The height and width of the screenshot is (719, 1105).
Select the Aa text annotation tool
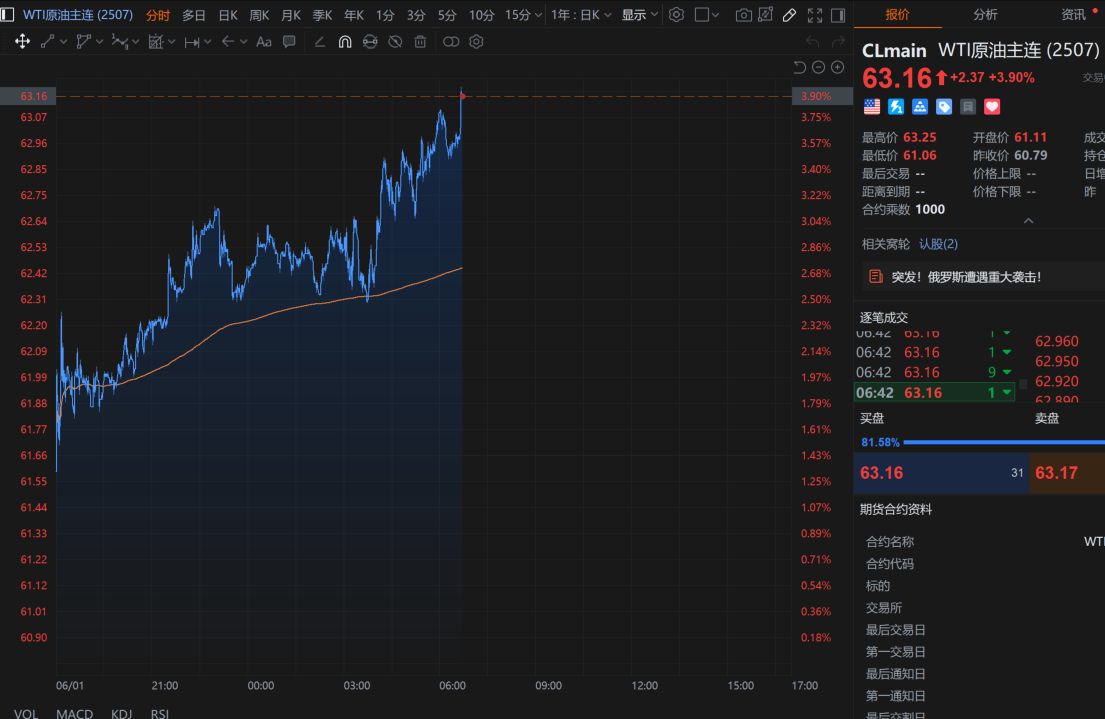[x=264, y=42]
